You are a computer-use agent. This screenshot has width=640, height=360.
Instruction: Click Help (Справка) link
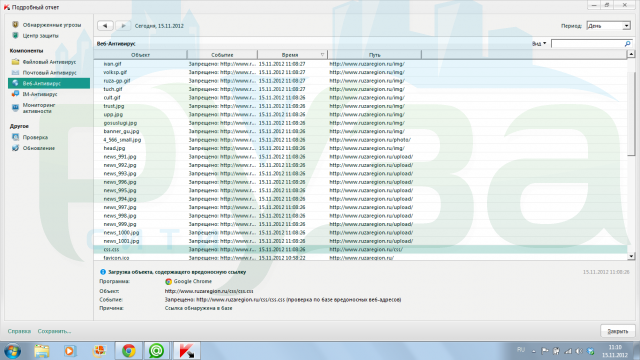click(19, 331)
